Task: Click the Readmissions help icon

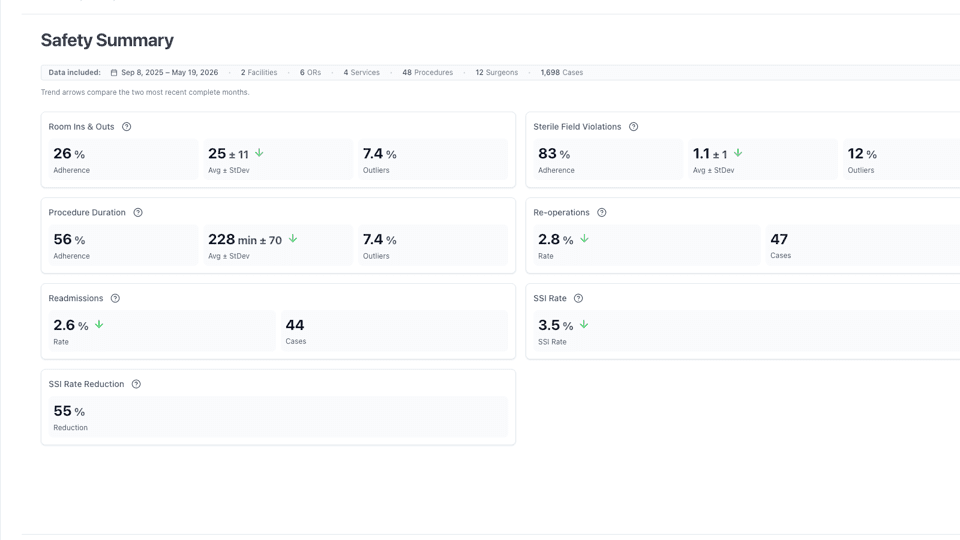Action: click(115, 298)
